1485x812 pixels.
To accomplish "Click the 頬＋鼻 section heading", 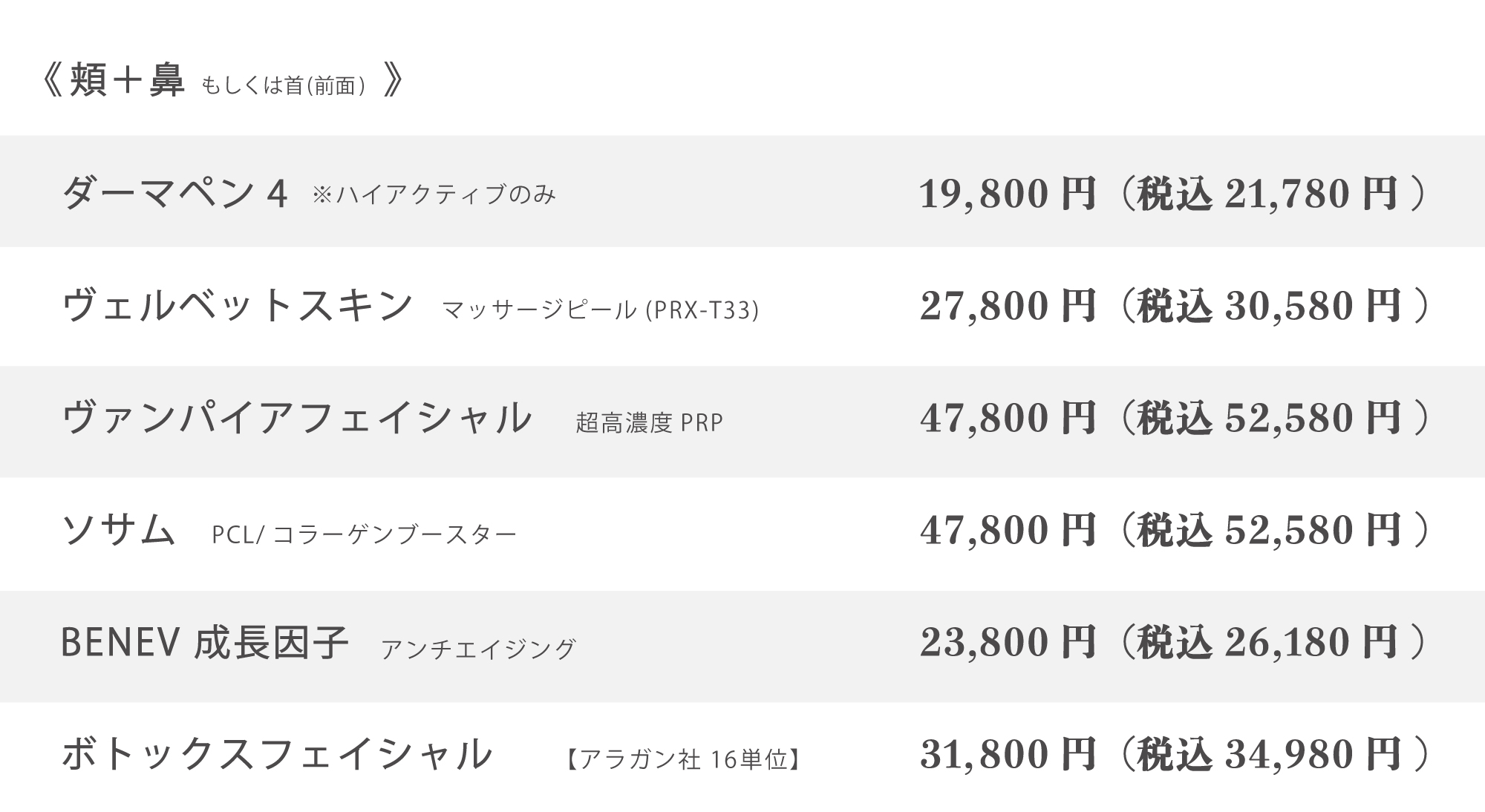I will point(127,81).
